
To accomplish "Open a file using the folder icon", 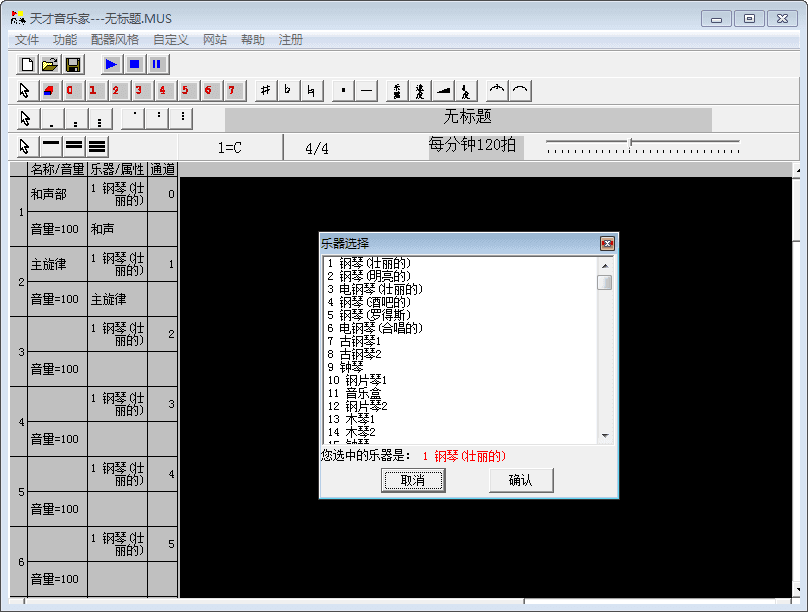I will [x=50, y=64].
